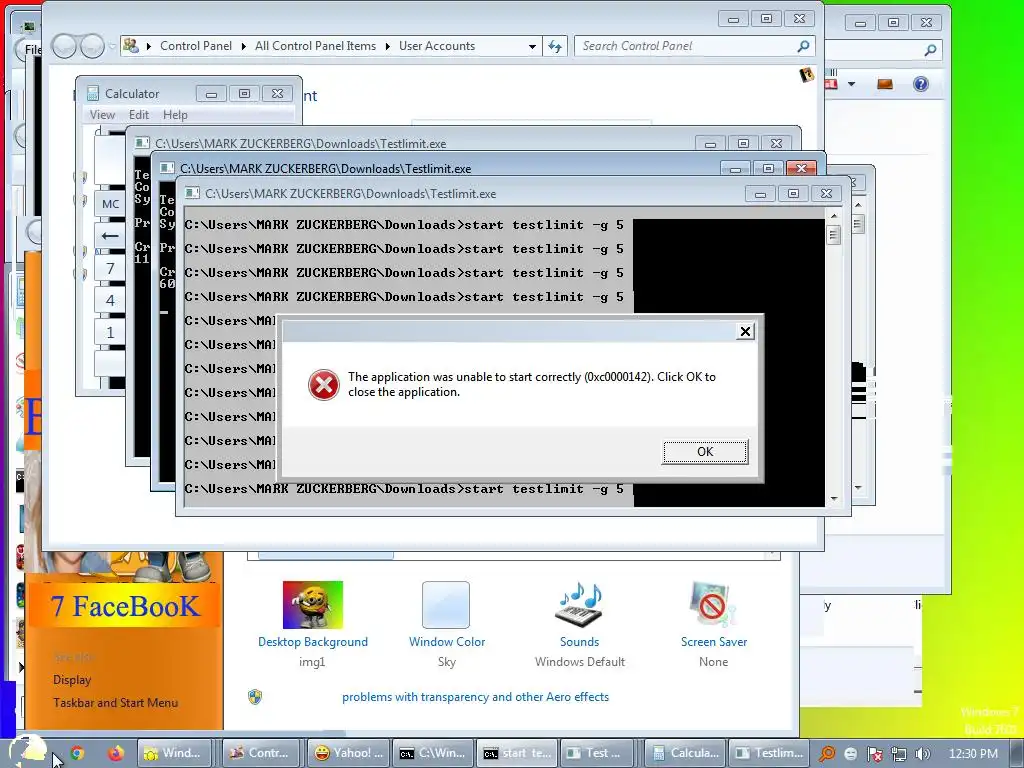Refresh the User Accounts window
The image size is (1024, 768).
(554, 46)
